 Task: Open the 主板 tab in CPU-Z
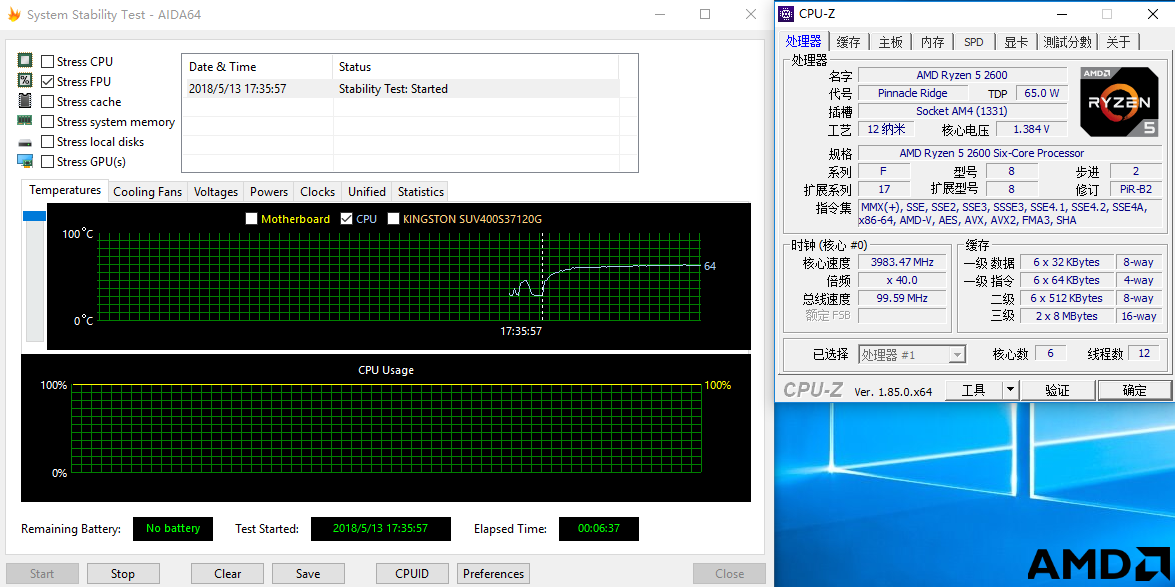pyautogui.click(x=890, y=42)
